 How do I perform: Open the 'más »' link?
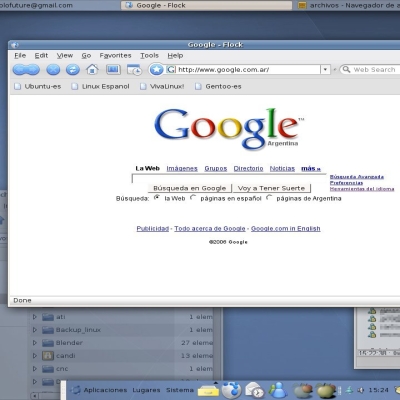[x=311, y=169]
